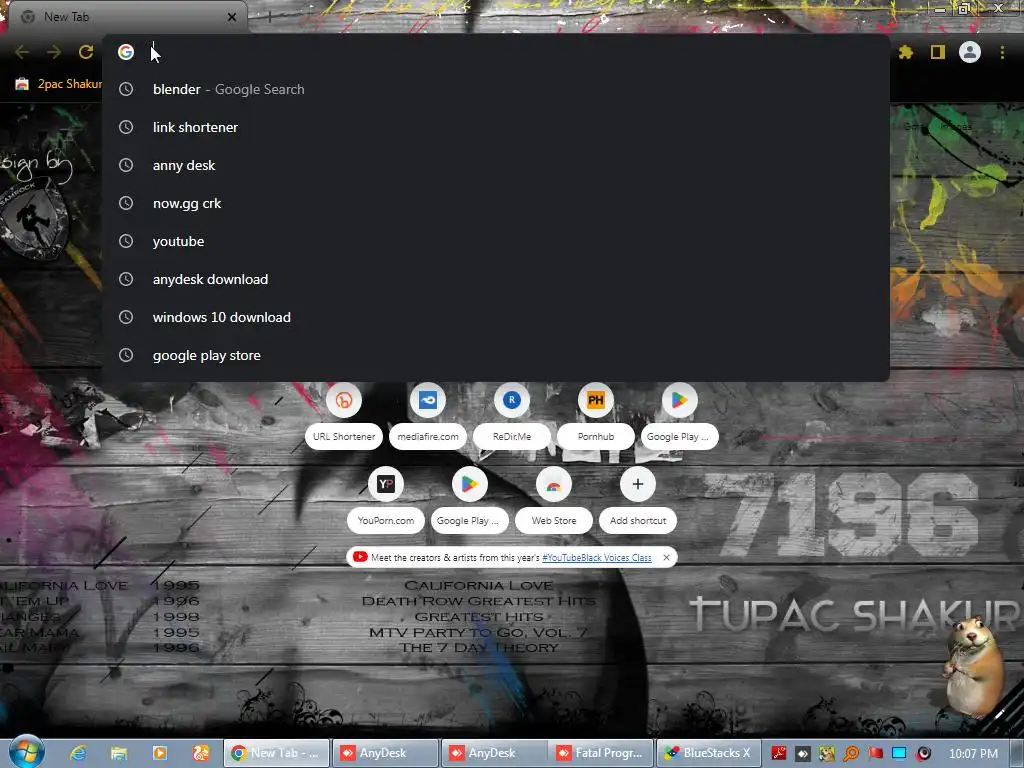Viewport: 1024px width, 768px height.
Task: Select the "now.gg crk" suggestion
Action: pyautogui.click(x=496, y=203)
